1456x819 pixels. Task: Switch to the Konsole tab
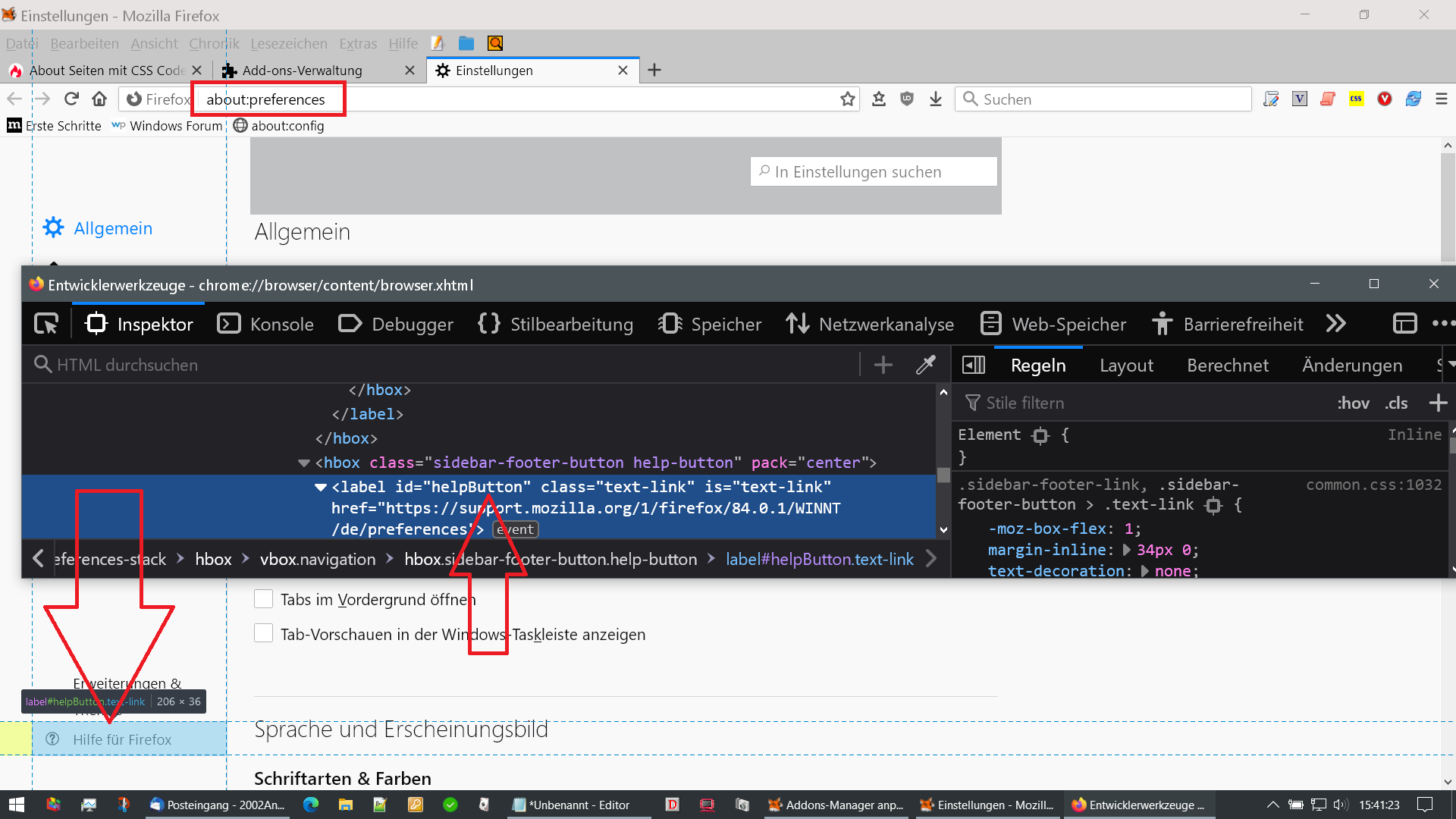point(265,325)
